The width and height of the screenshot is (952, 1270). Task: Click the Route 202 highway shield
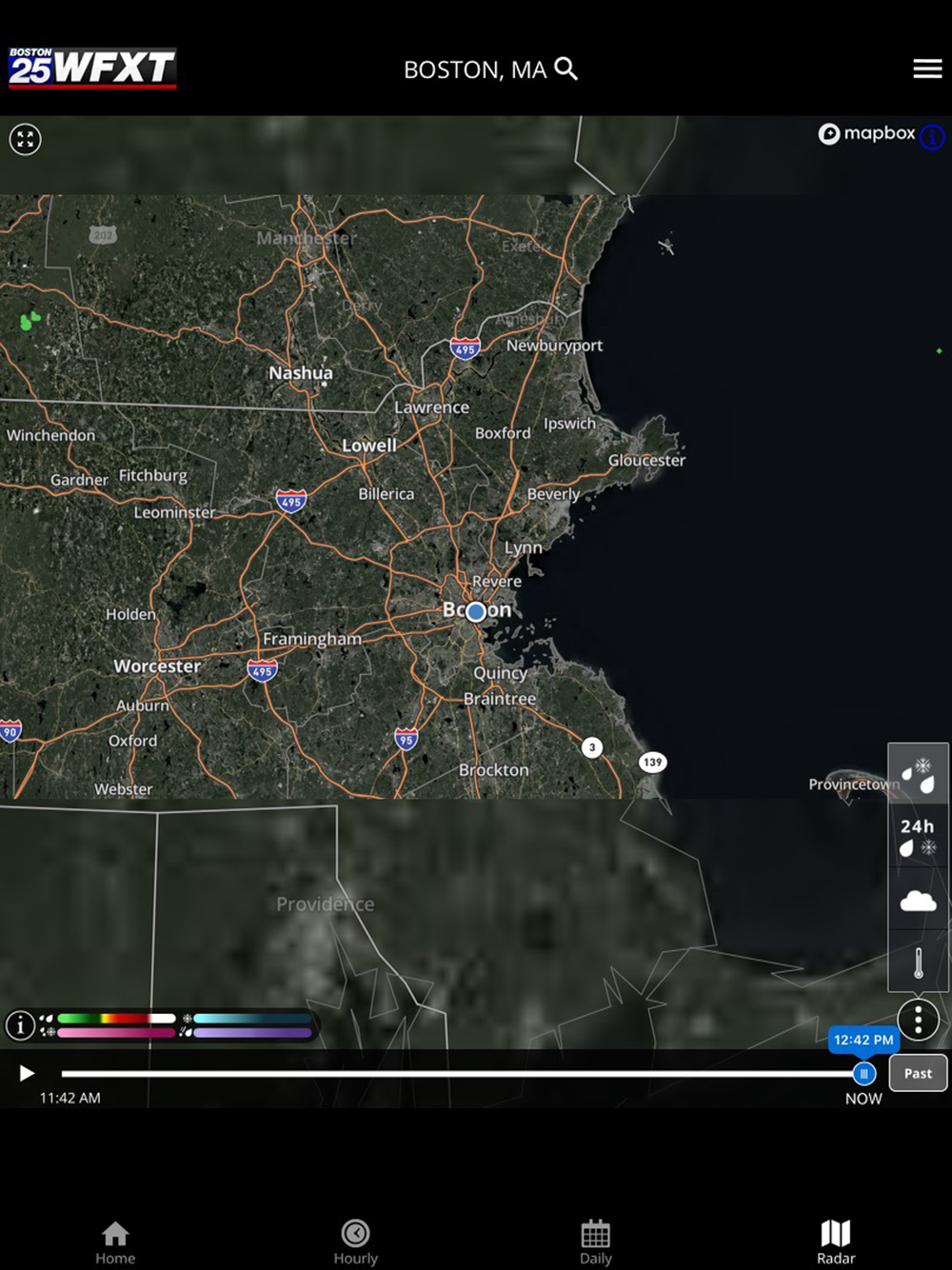click(103, 234)
